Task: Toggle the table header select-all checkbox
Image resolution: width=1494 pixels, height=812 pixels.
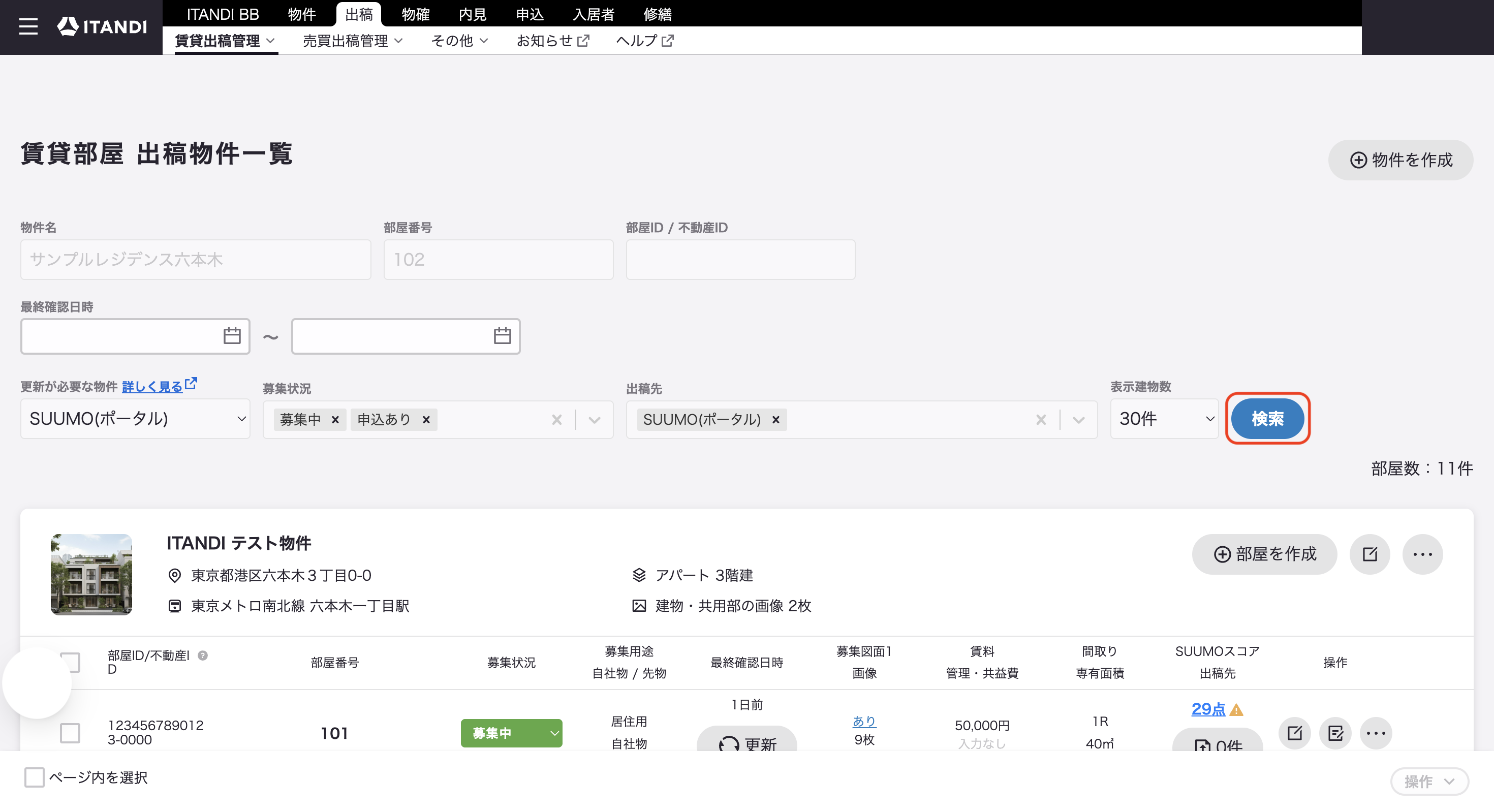Action: (x=70, y=663)
